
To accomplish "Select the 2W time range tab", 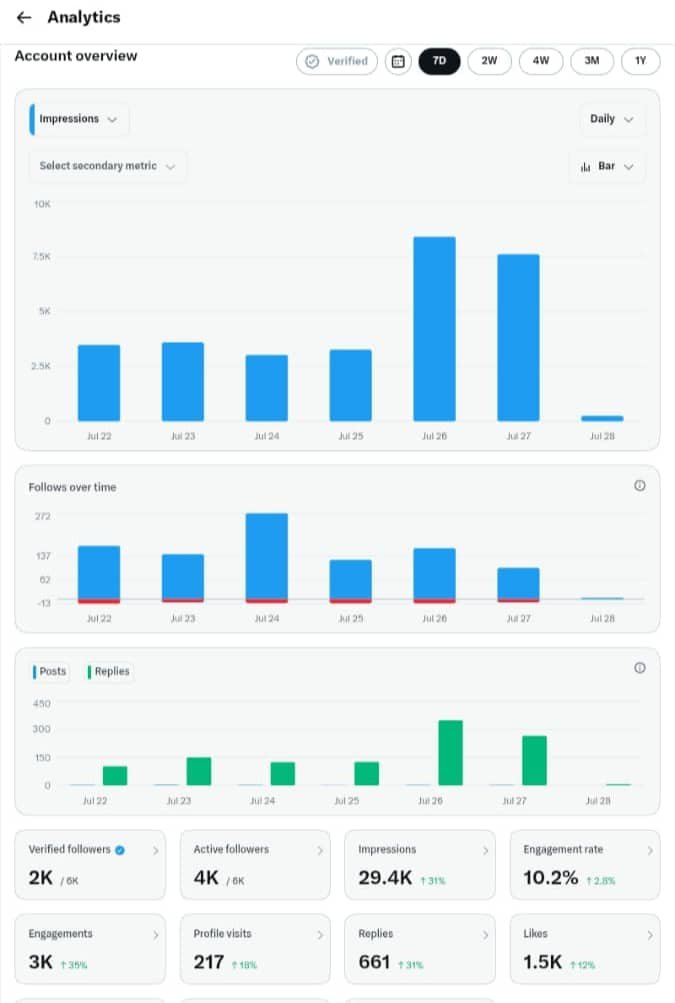I will (x=489, y=61).
